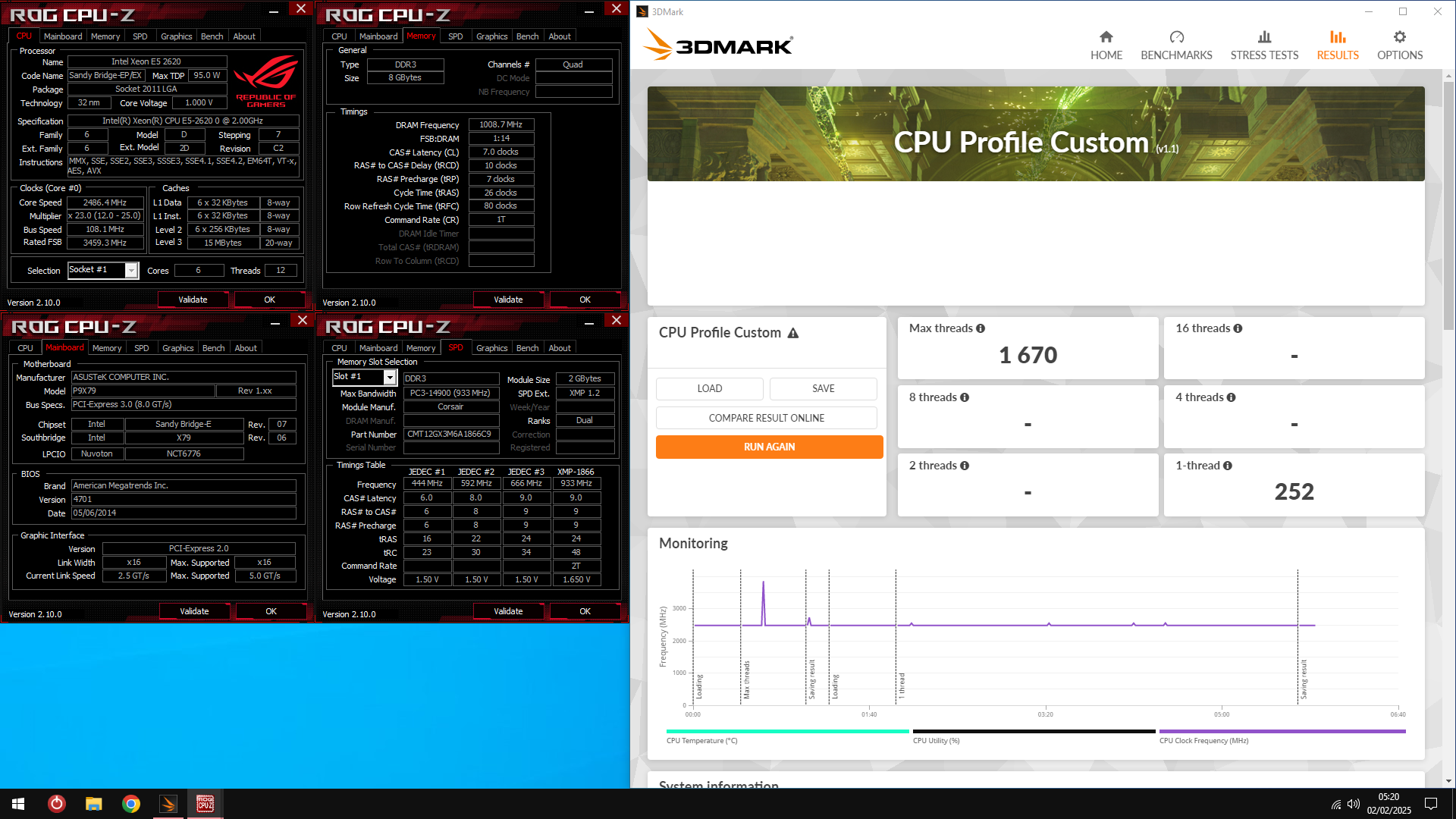Click the 3DMark logo in the header

pyautogui.click(x=717, y=45)
